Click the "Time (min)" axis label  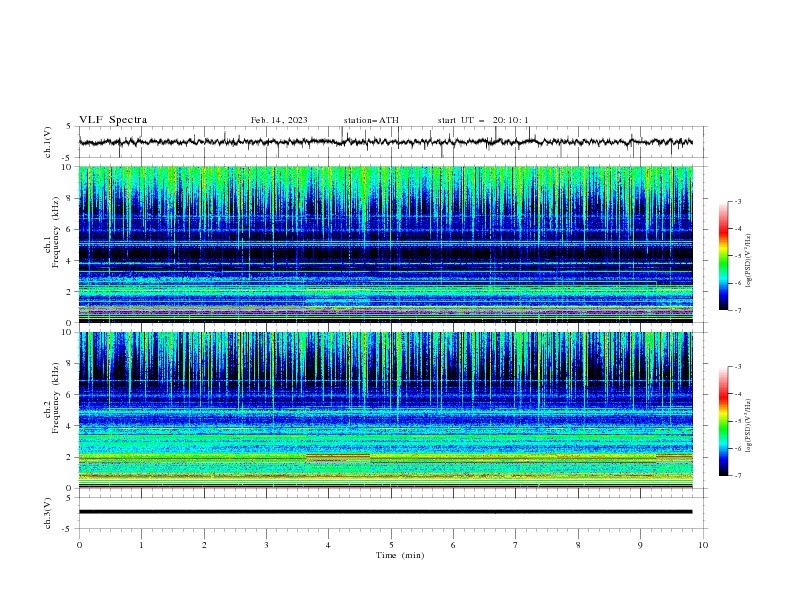point(400,555)
